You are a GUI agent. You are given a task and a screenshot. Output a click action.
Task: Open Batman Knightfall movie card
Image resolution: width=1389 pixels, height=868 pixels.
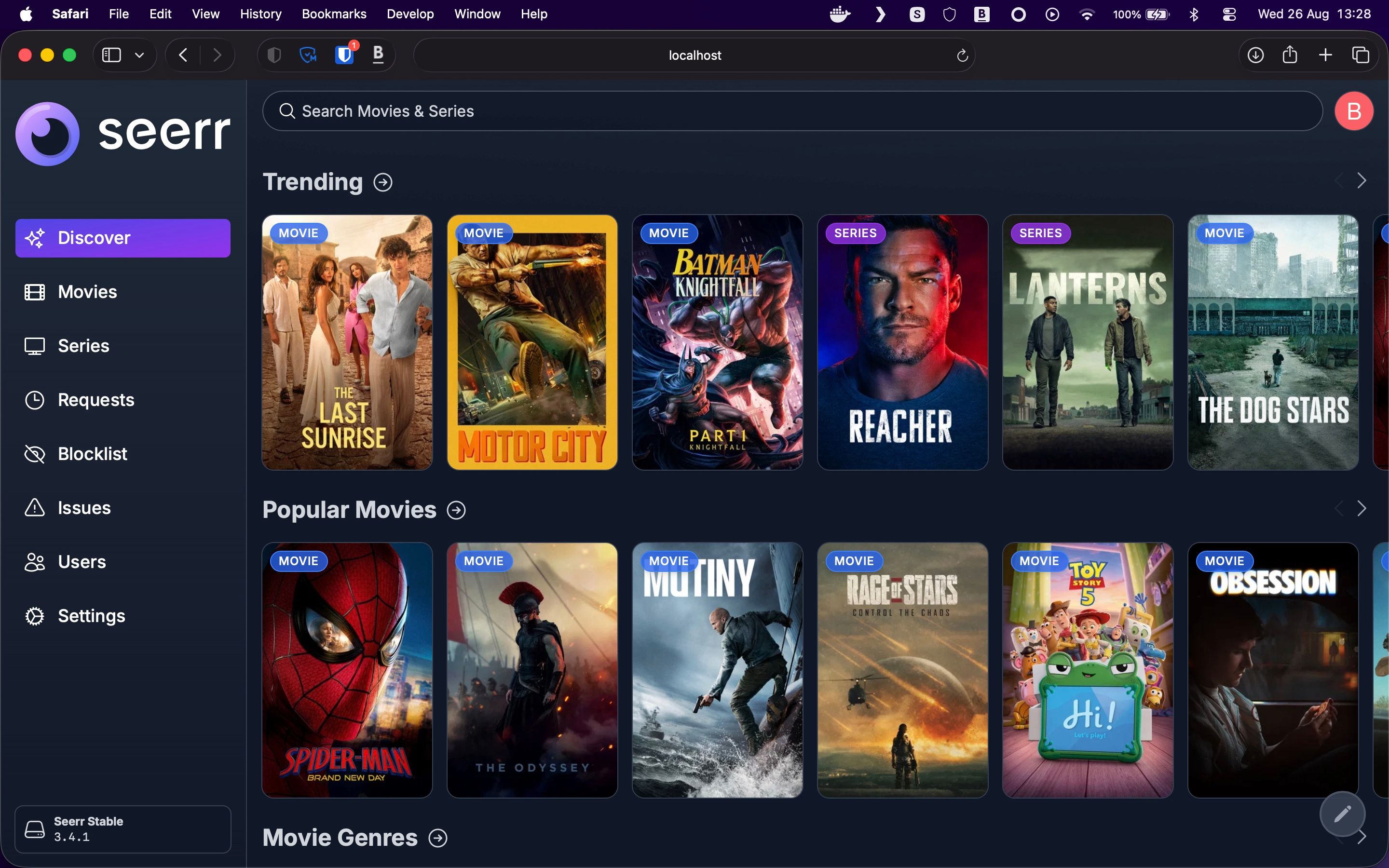tap(718, 342)
